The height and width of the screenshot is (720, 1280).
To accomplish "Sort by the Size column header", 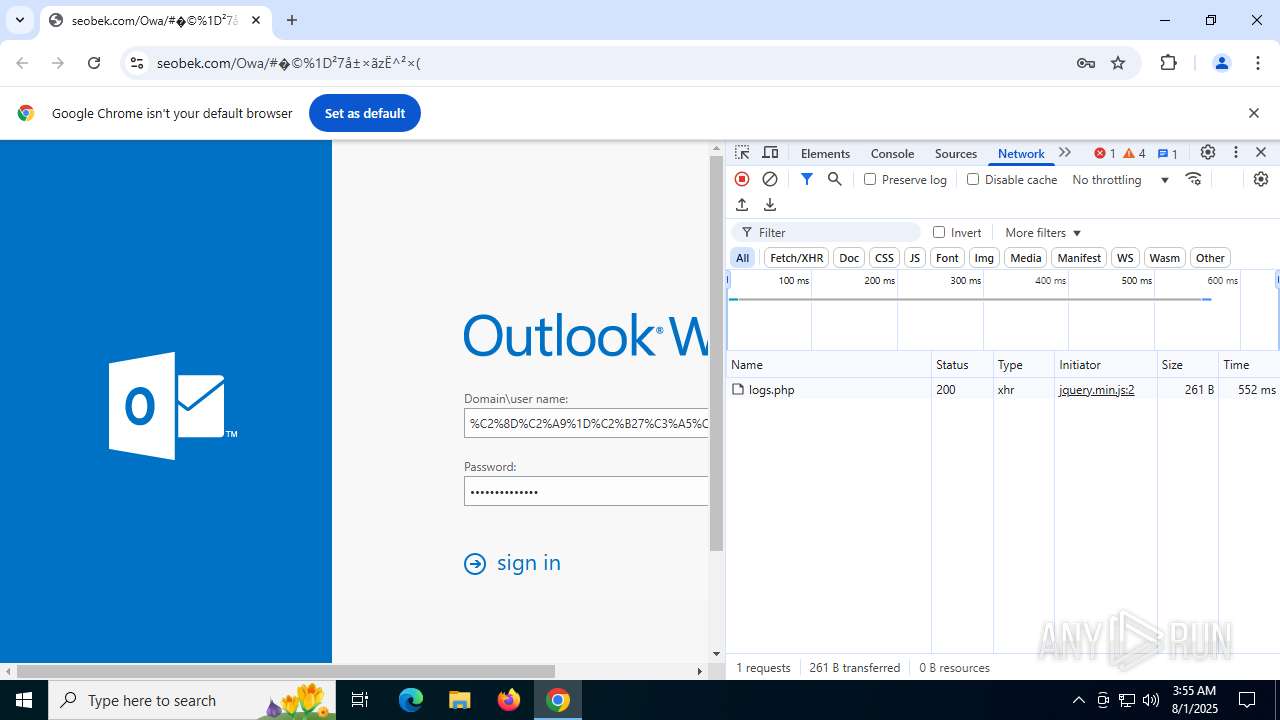I will 1187,365.
